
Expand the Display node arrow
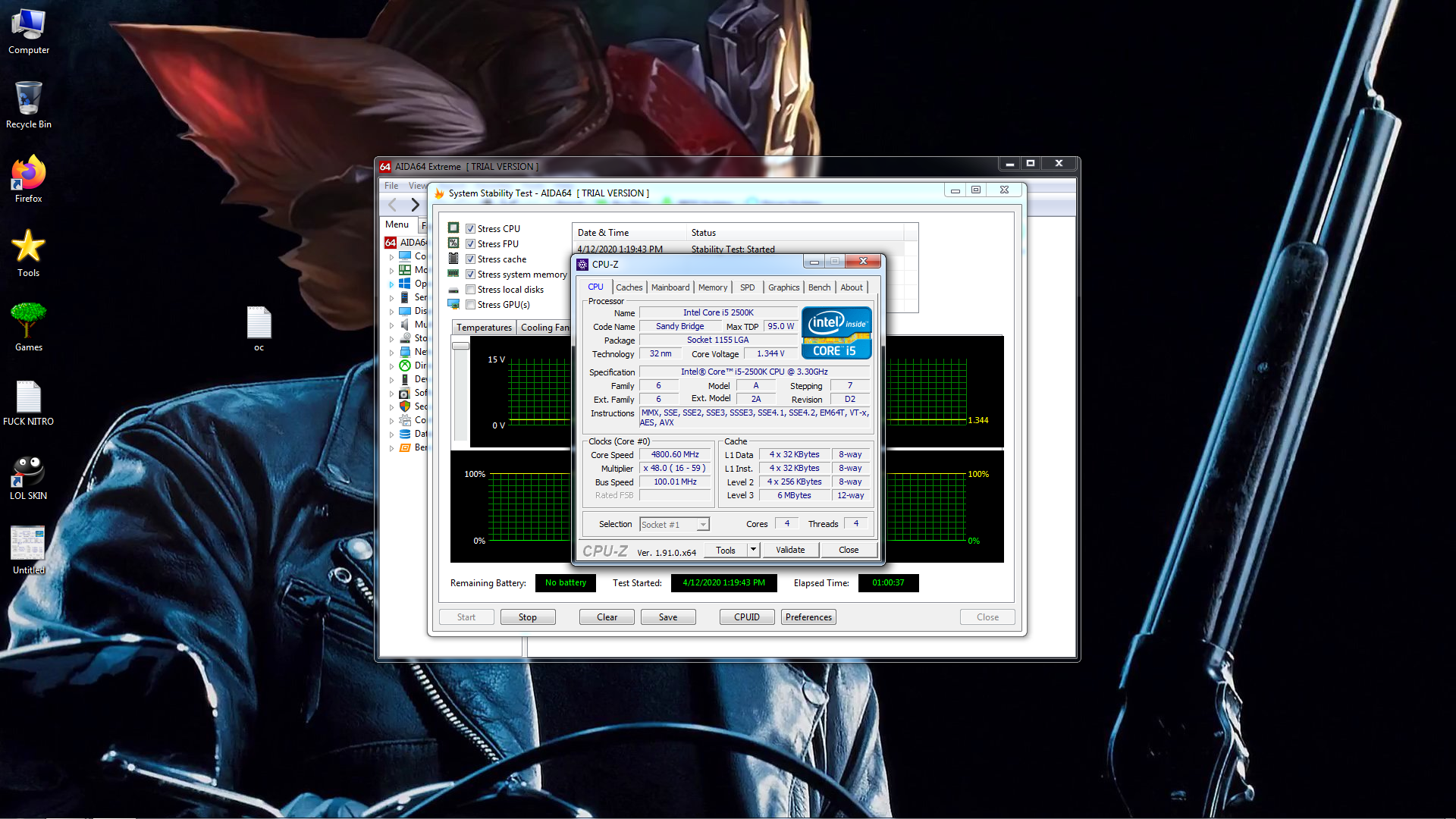(391, 312)
